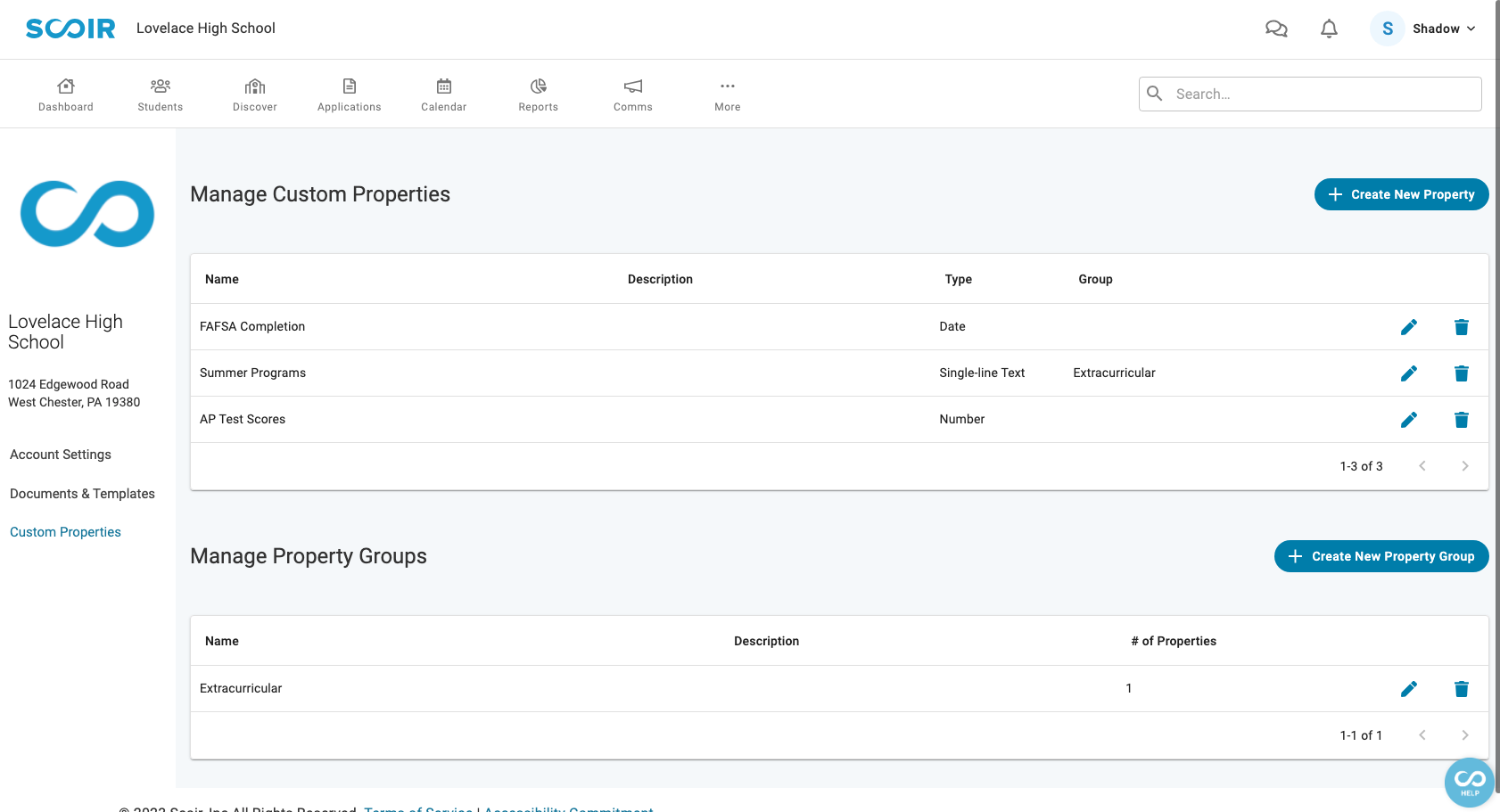Edit the Extracurricular property group
This screenshot has width=1500, height=812.
click(1409, 689)
